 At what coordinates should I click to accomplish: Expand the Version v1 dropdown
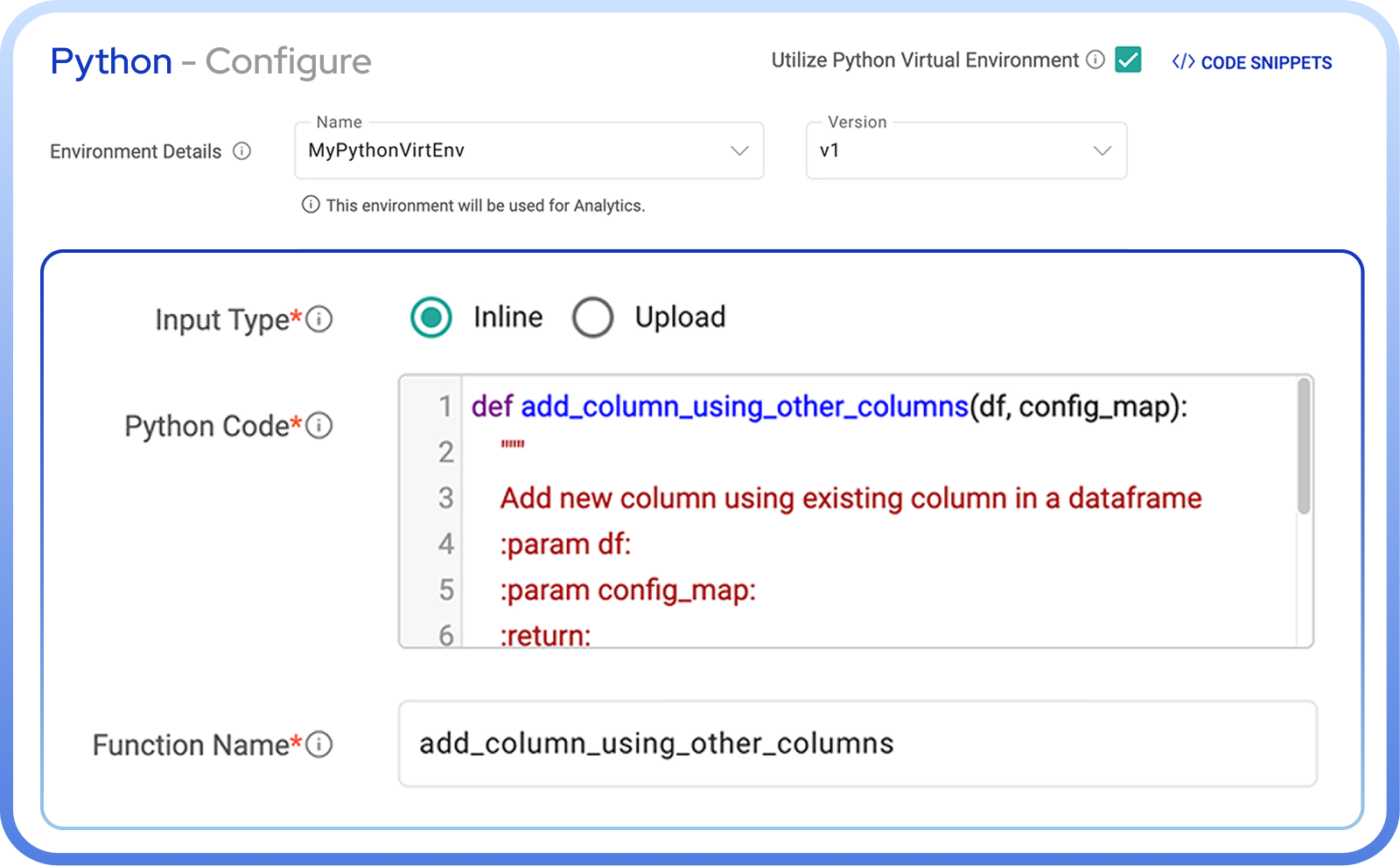(965, 150)
